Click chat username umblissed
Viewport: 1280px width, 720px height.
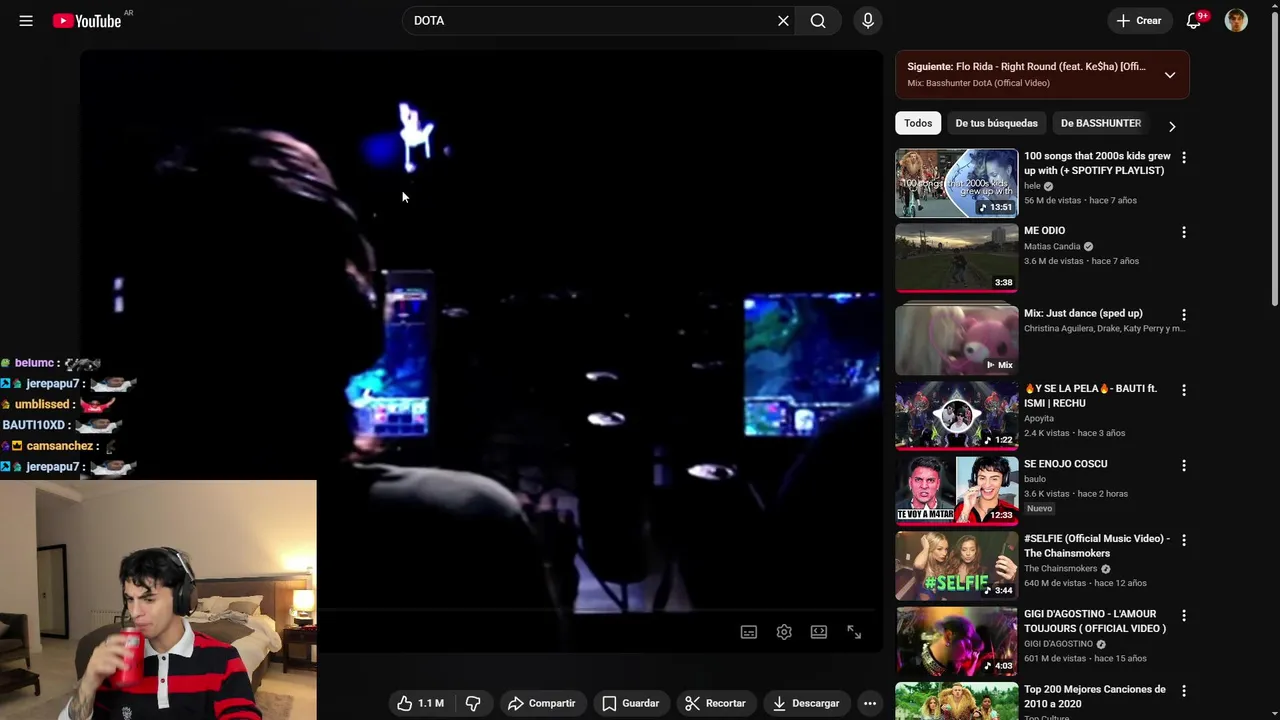42,404
